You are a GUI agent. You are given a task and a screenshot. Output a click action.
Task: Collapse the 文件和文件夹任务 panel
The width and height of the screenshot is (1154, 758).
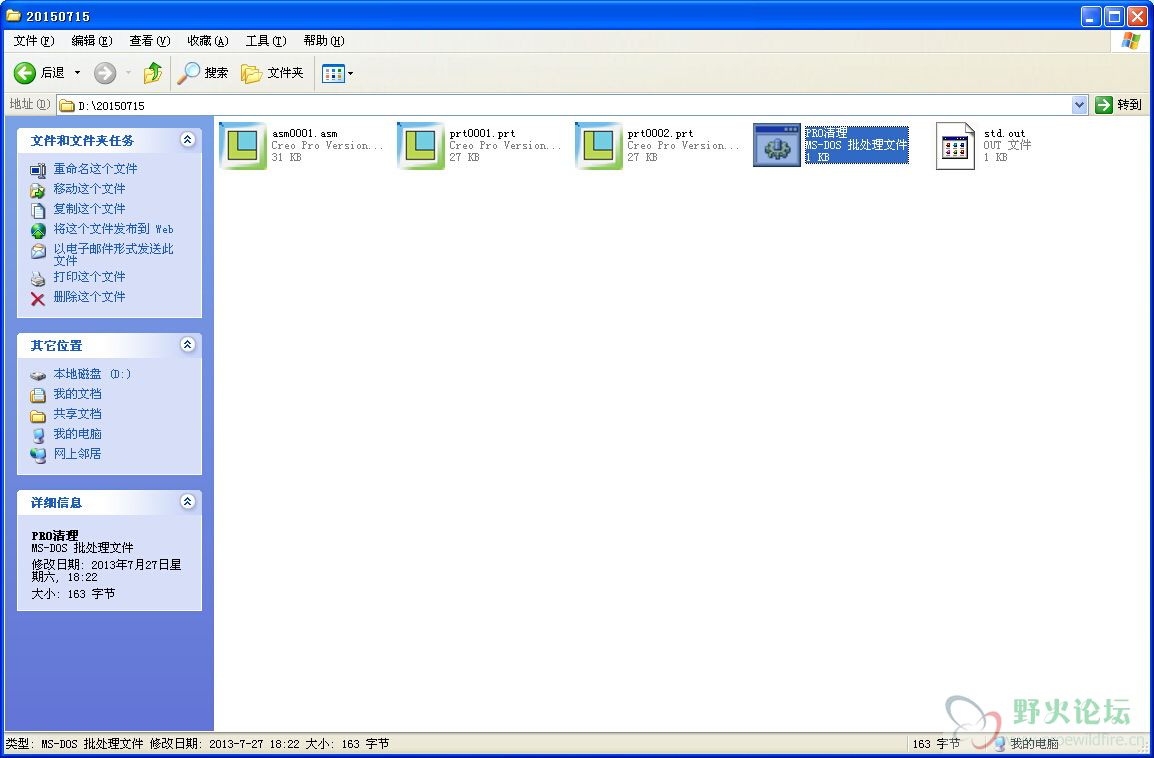pos(188,139)
